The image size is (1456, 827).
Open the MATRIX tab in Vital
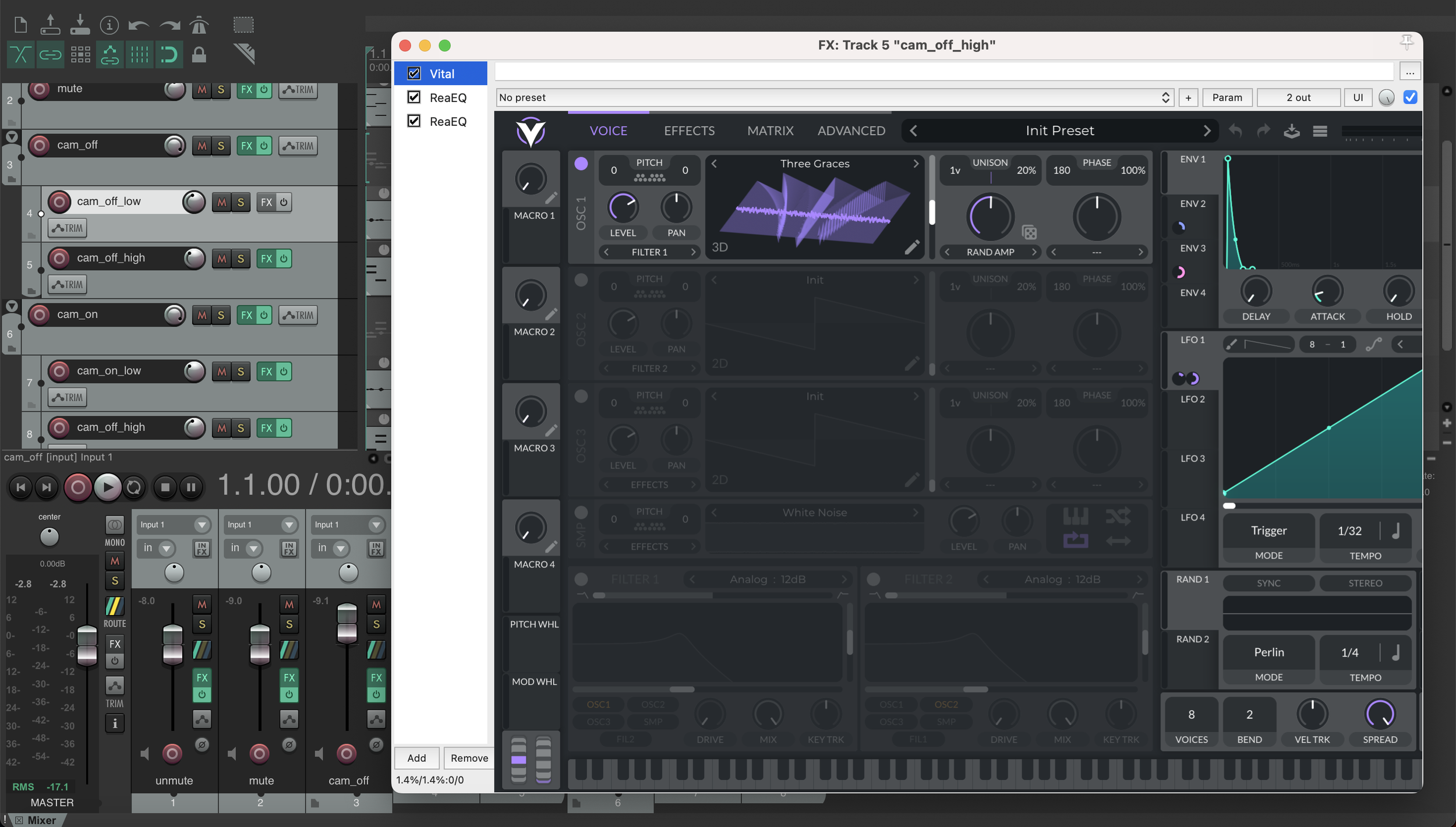[770, 131]
